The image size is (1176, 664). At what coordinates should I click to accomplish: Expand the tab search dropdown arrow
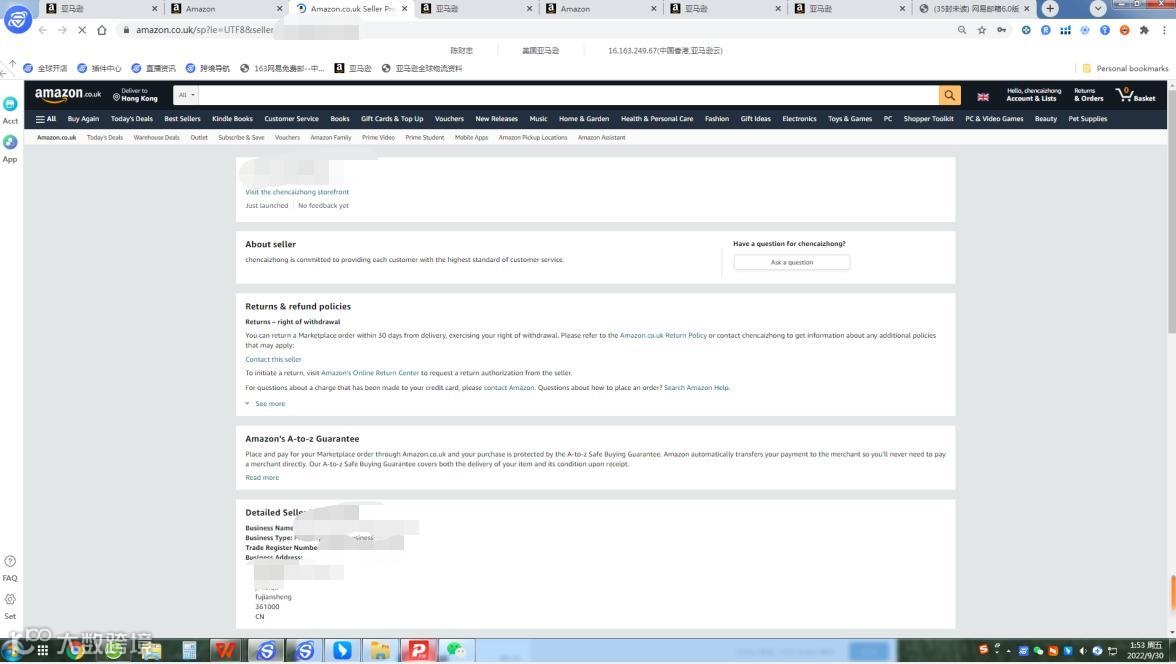click(1098, 8)
